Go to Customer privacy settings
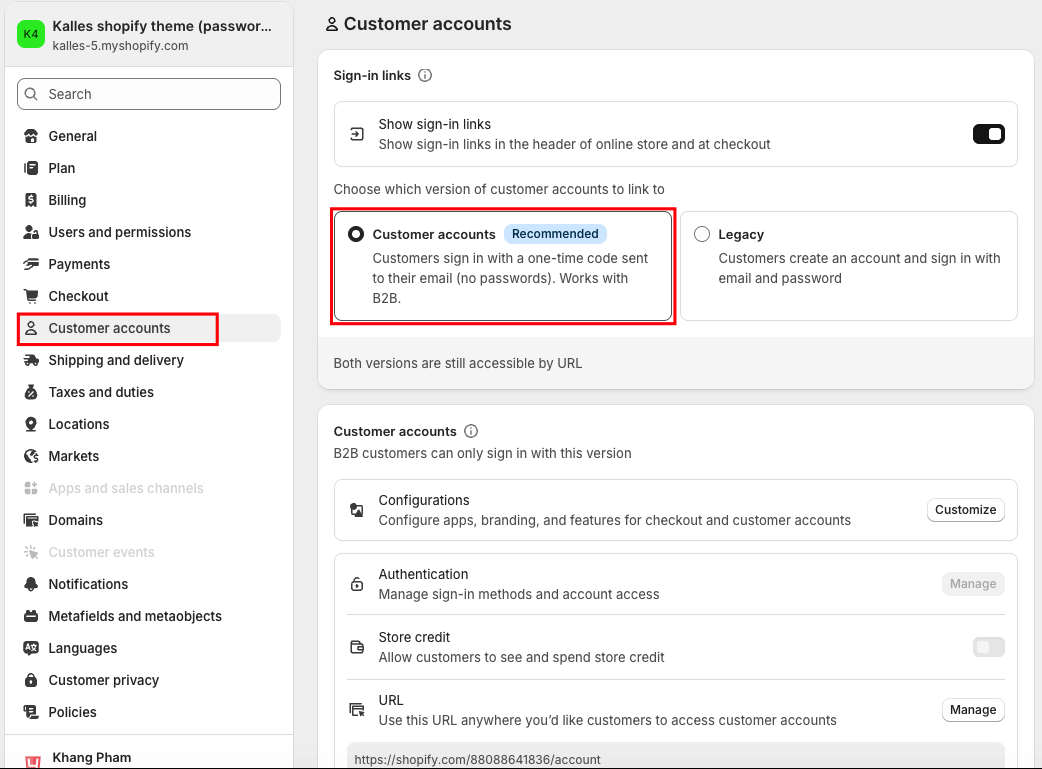1042x769 pixels. [x=103, y=680]
